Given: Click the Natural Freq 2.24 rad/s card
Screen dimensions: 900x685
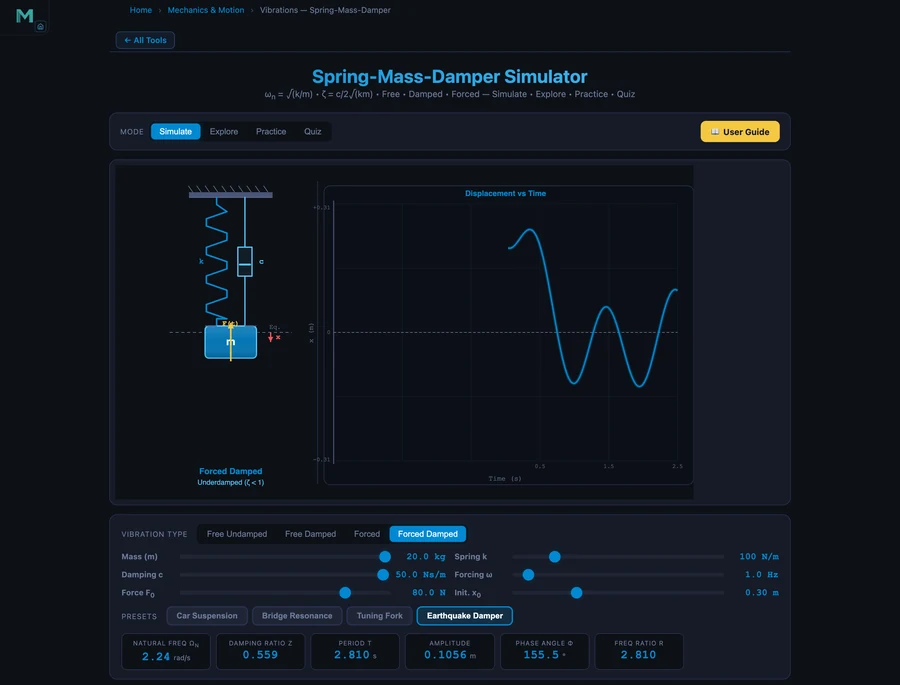Looking at the screenshot, I should click(166, 651).
